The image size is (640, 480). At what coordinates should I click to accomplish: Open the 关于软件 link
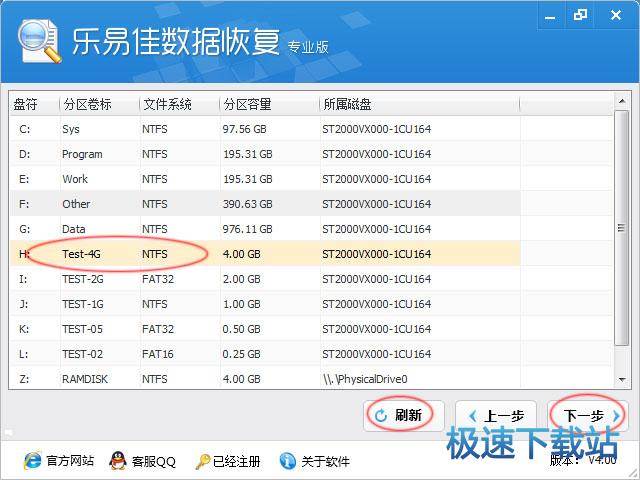click(325, 461)
